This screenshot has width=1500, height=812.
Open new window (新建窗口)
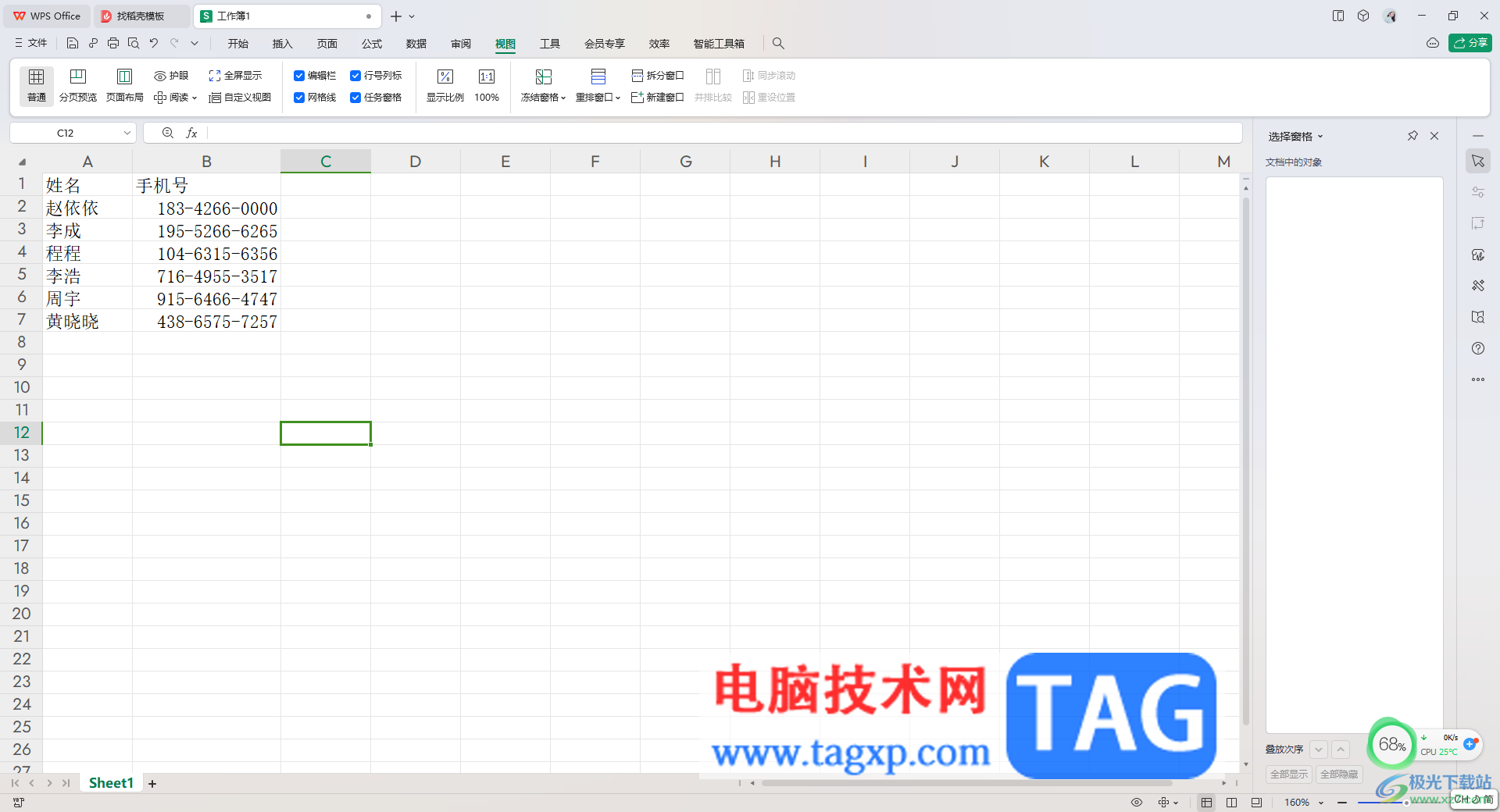658,98
